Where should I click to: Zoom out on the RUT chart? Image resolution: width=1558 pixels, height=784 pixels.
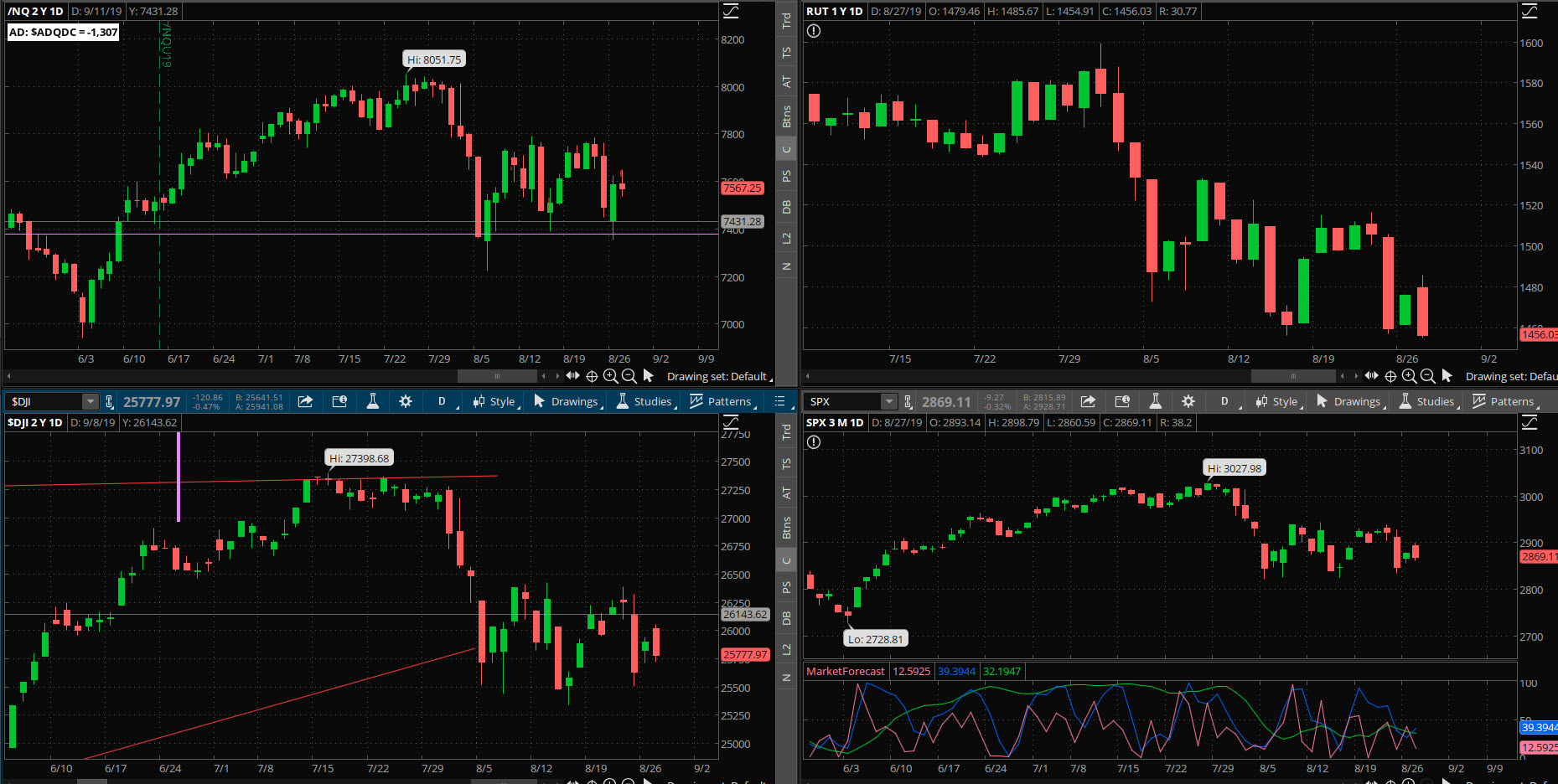click(x=1427, y=376)
